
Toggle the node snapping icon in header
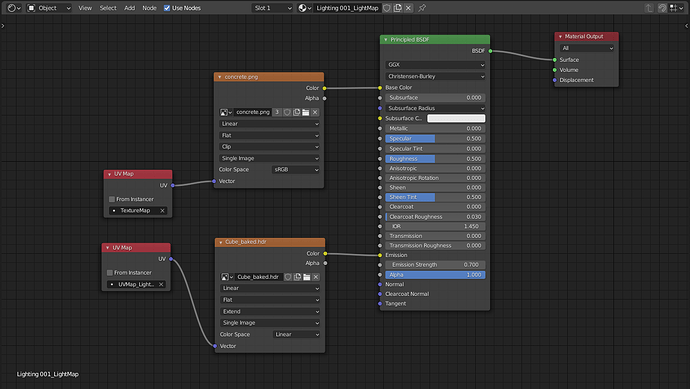[x=662, y=8]
